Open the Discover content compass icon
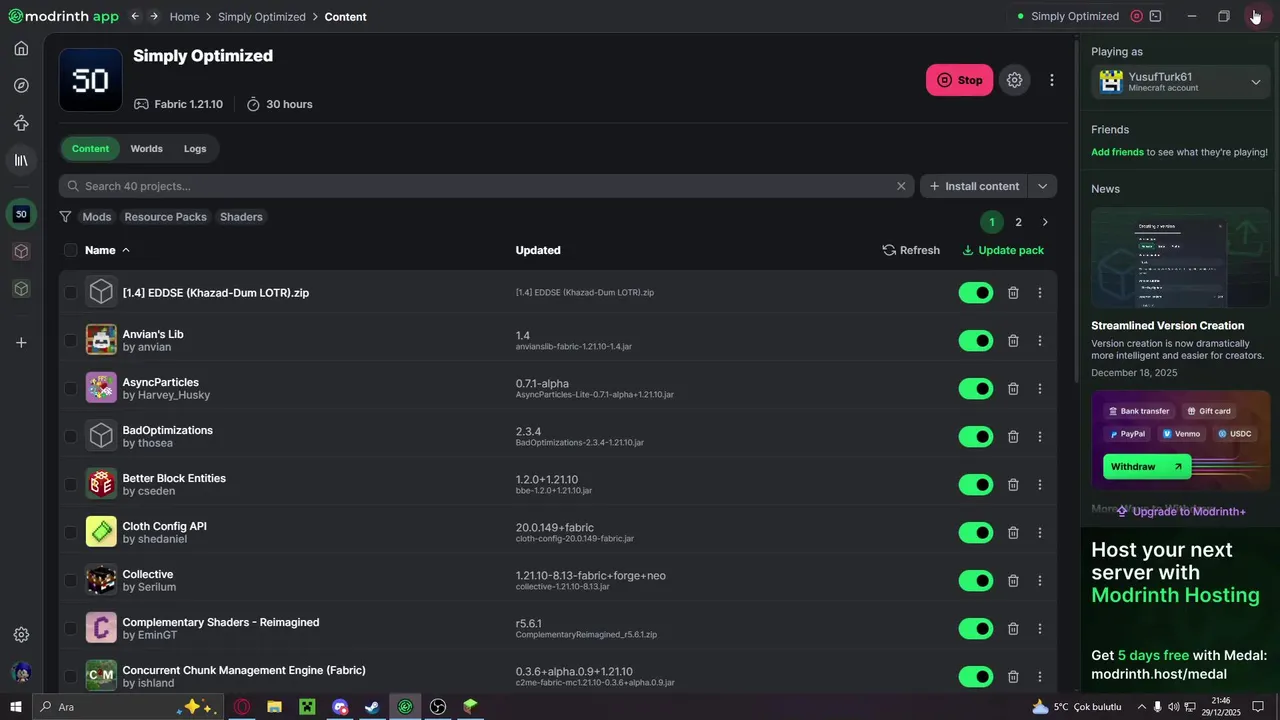1280x720 pixels. coord(21,85)
